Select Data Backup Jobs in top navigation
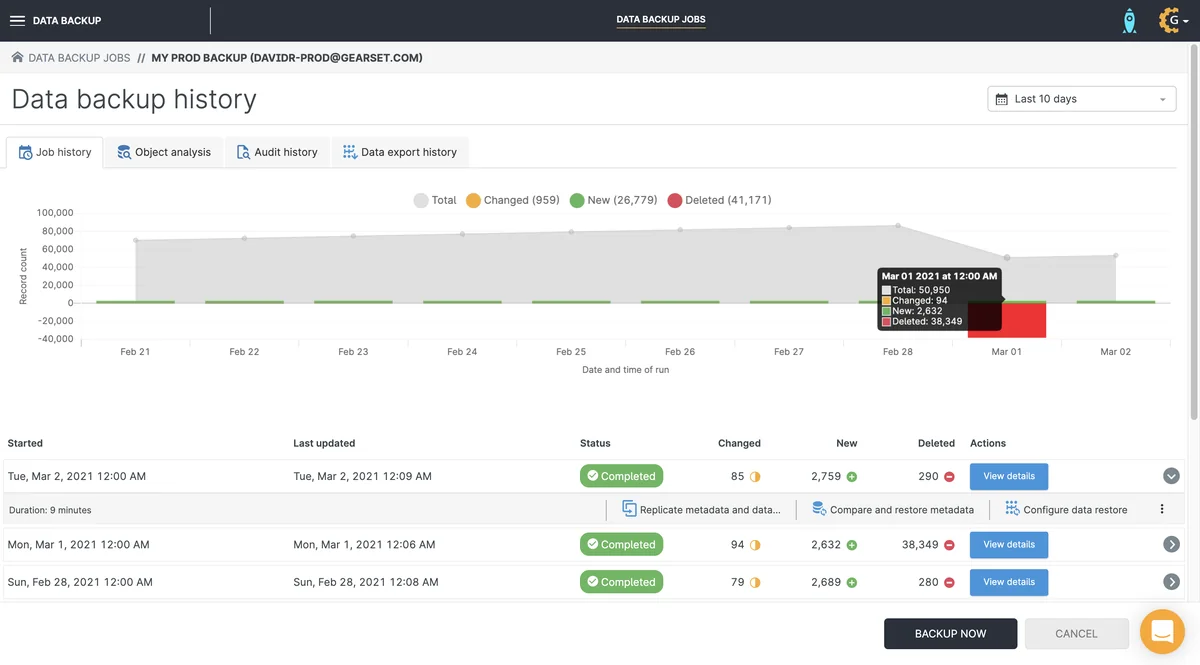Screen dimensions: 1200x665 coord(661,20)
